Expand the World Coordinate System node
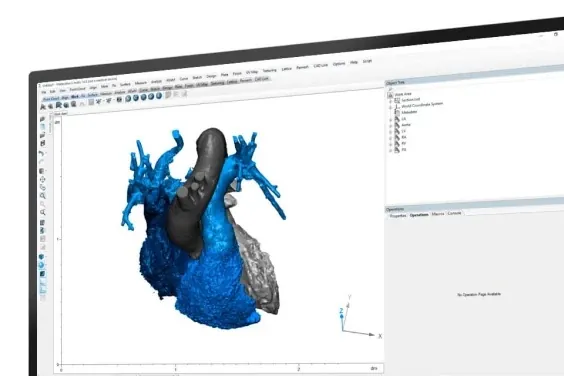564x376 pixels. point(391,108)
